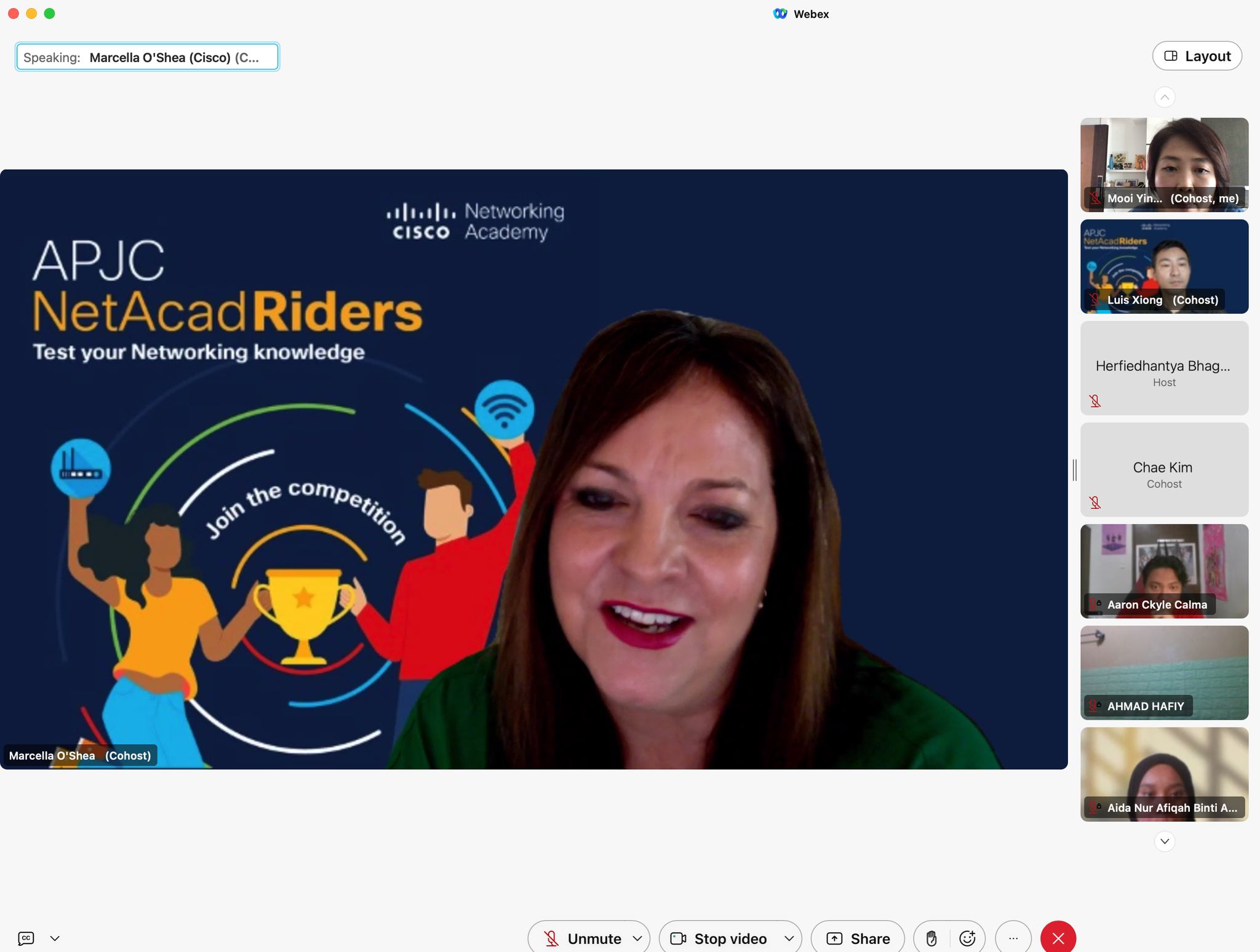
Task: Click the Webex logo in the title bar
Action: point(780,14)
